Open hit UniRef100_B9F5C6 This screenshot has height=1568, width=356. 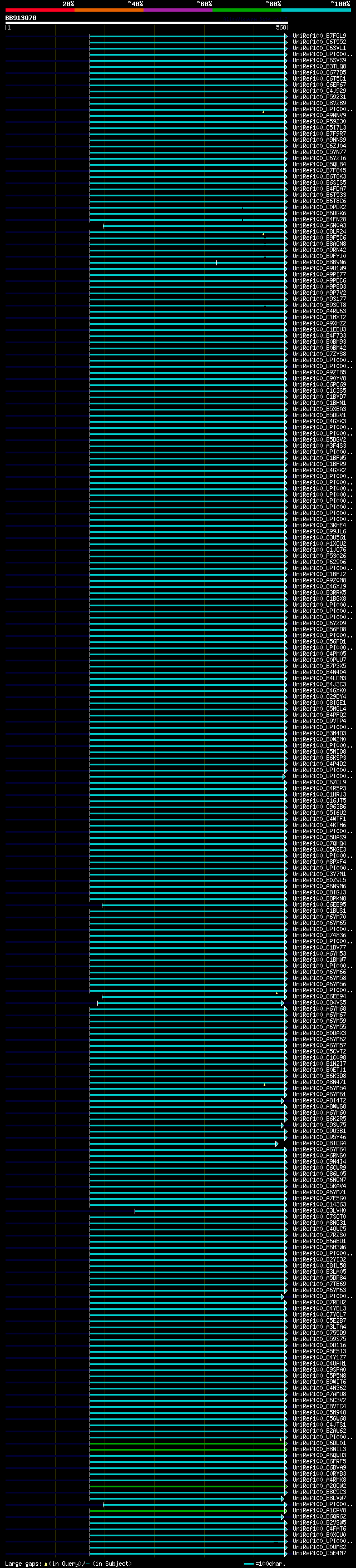click(319, 238)
